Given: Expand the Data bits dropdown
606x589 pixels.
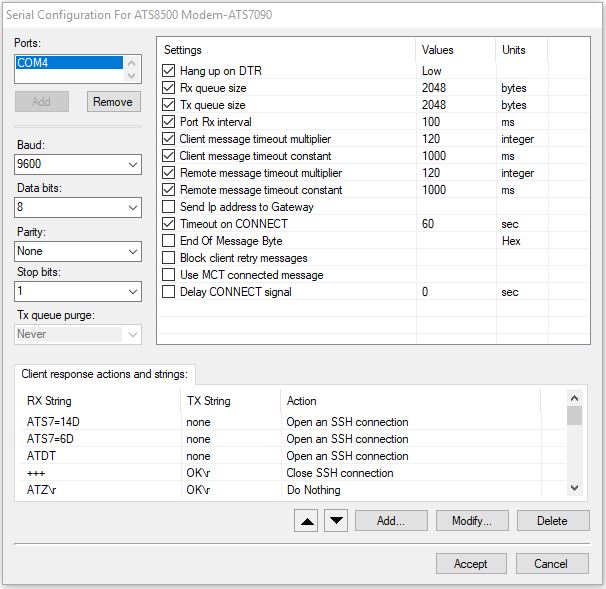Looking at the screenshot, I should [x=78, y=208].
